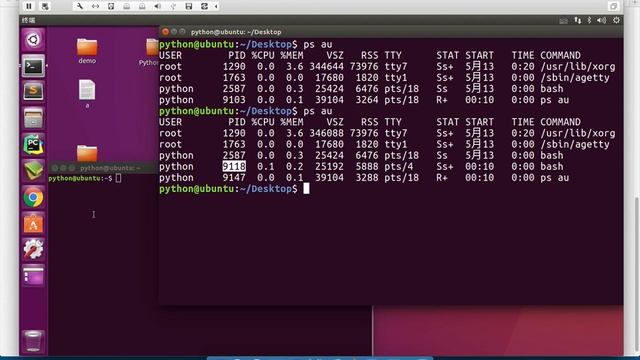Select the file named a on desktop

point(87,94)
